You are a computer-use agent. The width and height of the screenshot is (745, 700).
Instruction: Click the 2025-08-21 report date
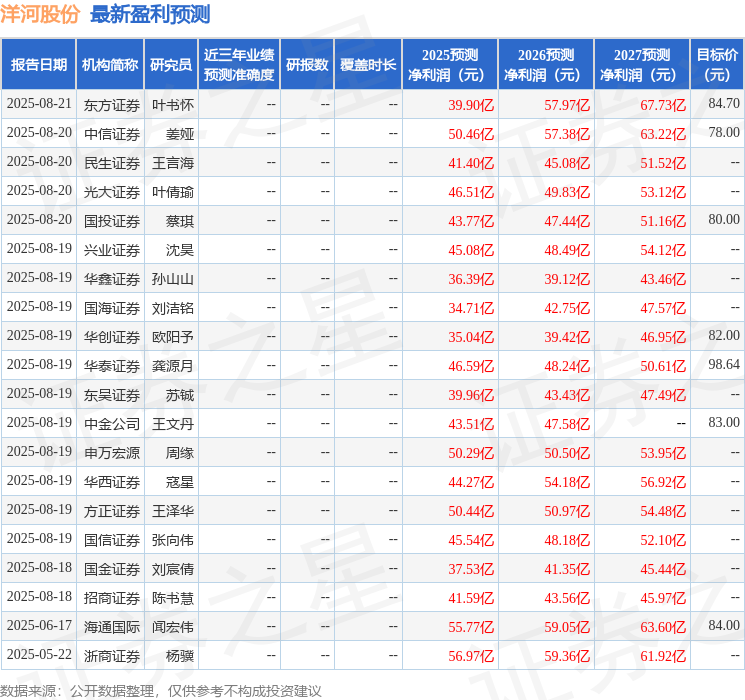(39, 104)
